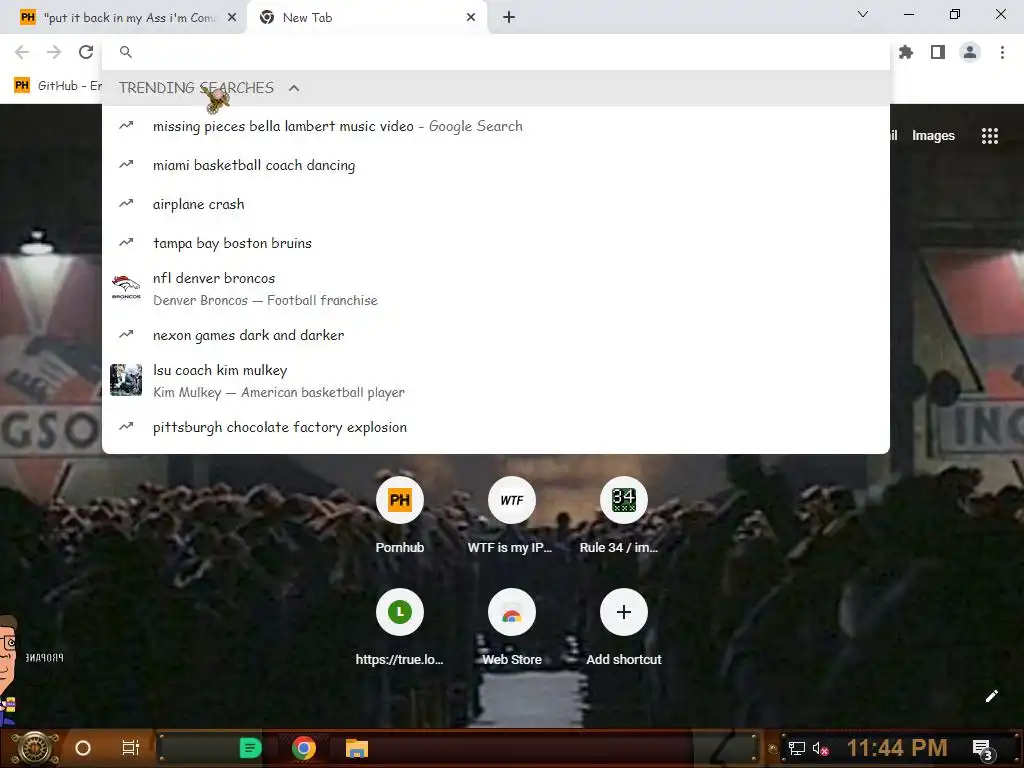Click the Kim Mulkey photo thumbnail
Image resolution: width=1024 pixels, height=768 pixels.
click(x=126, y=380)
